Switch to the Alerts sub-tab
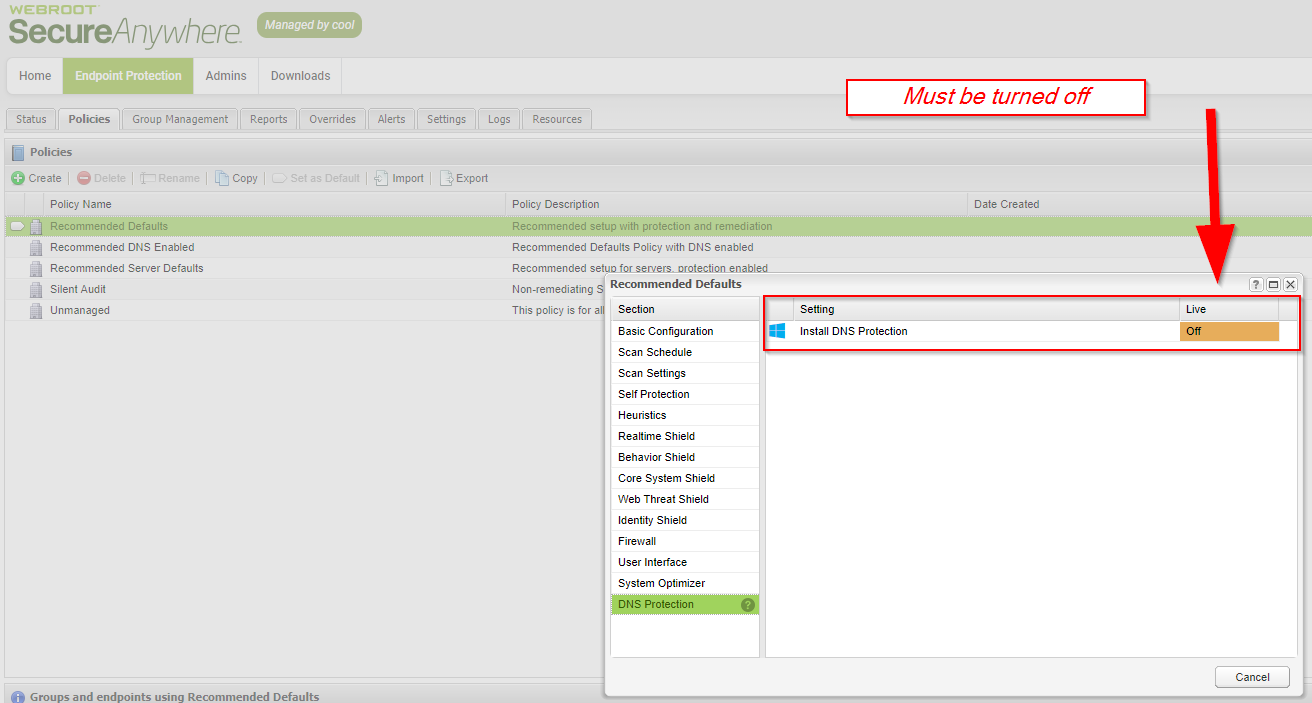 [x=391, y=119]
